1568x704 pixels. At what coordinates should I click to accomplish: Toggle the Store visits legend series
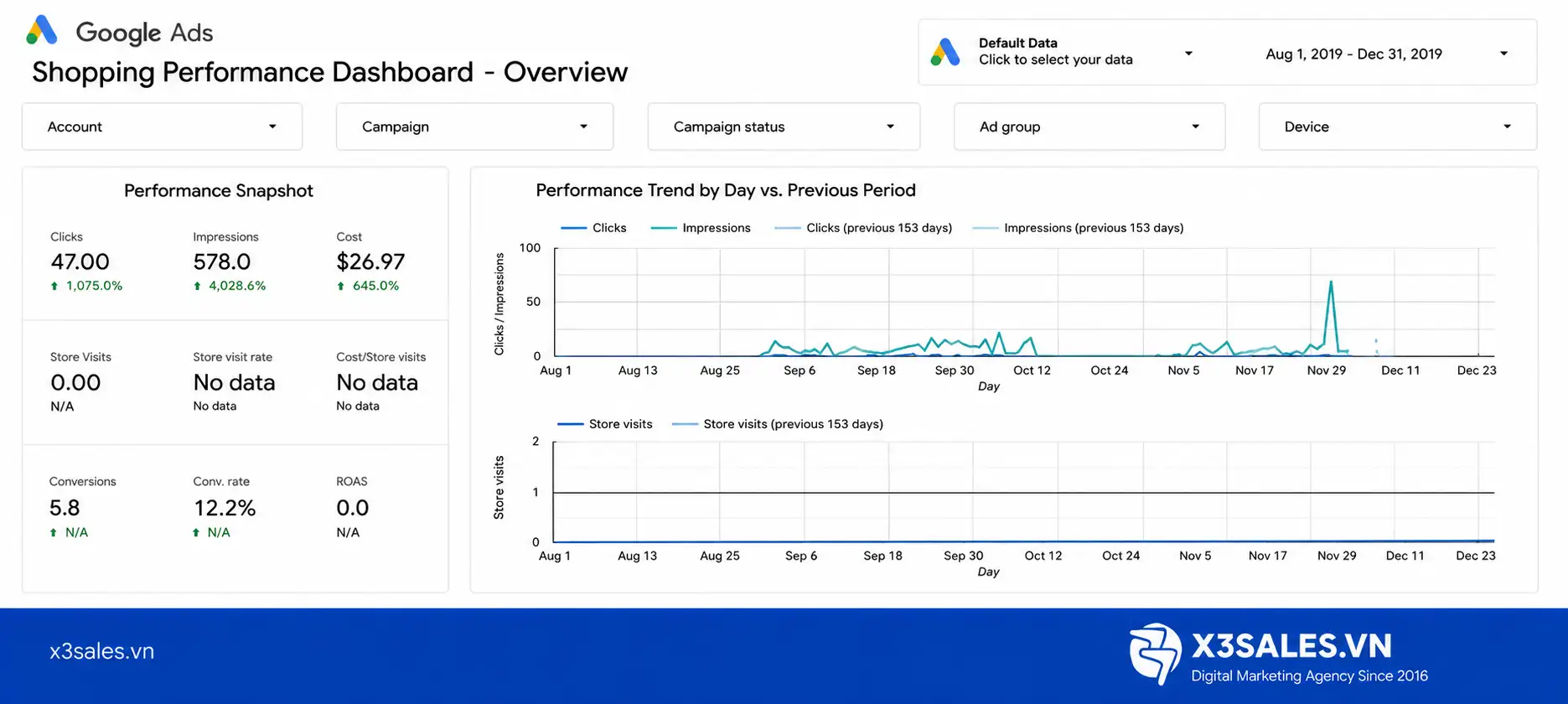pos(605,424)
